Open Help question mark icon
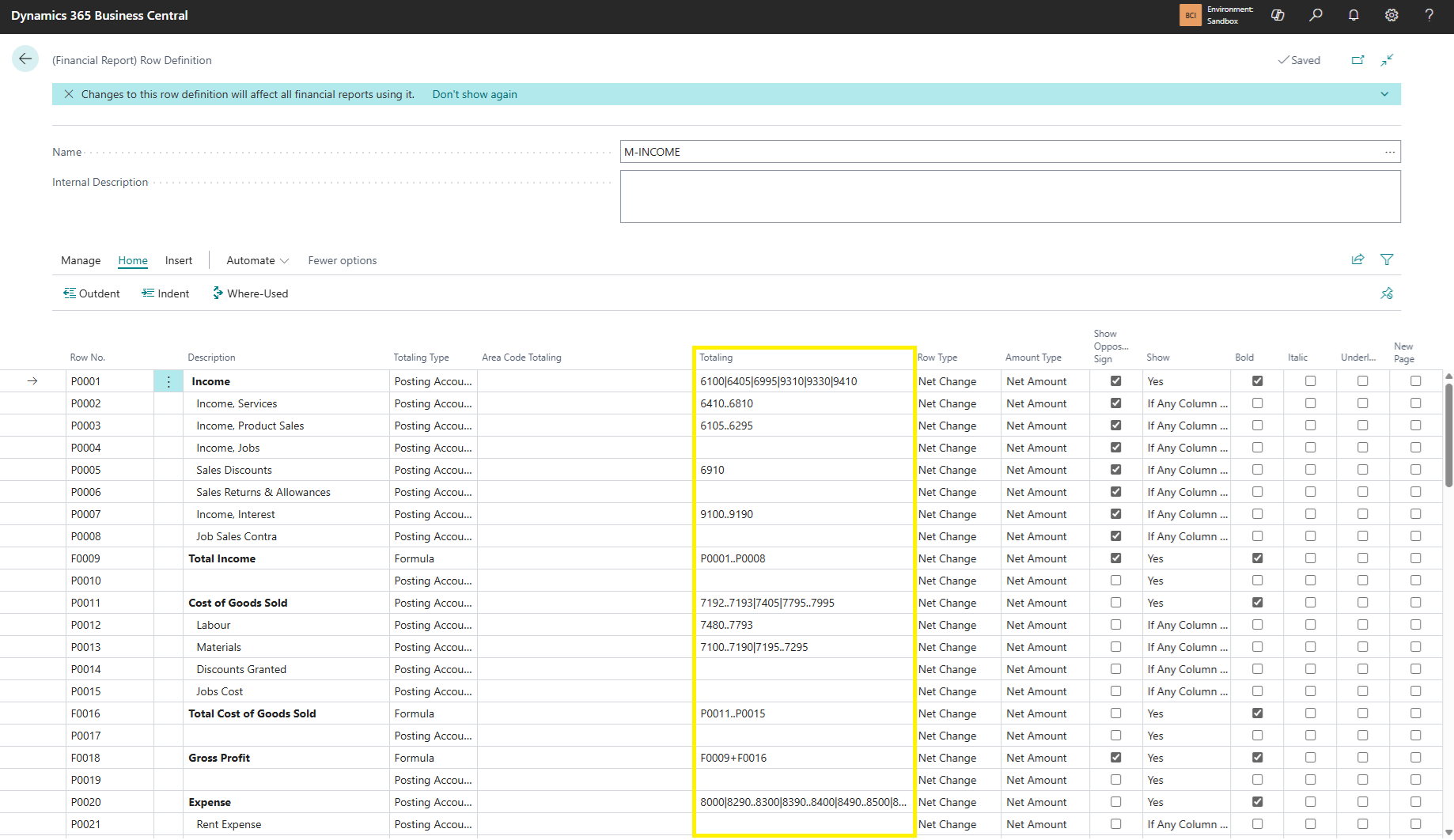Viewport: 1454px width, 840px height. pos(1429,15)
